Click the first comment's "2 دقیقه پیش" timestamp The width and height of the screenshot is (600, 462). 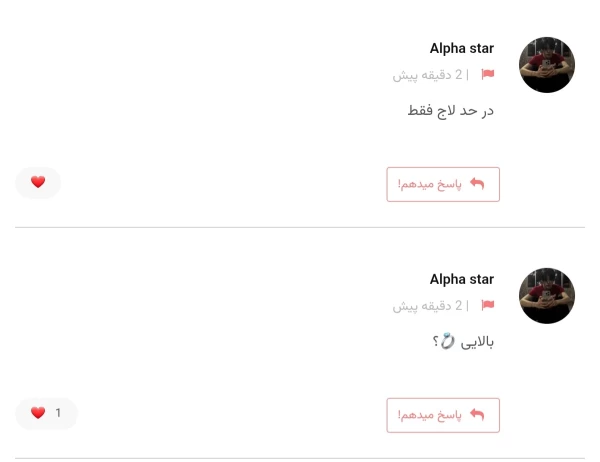click(x=428, y=75)
